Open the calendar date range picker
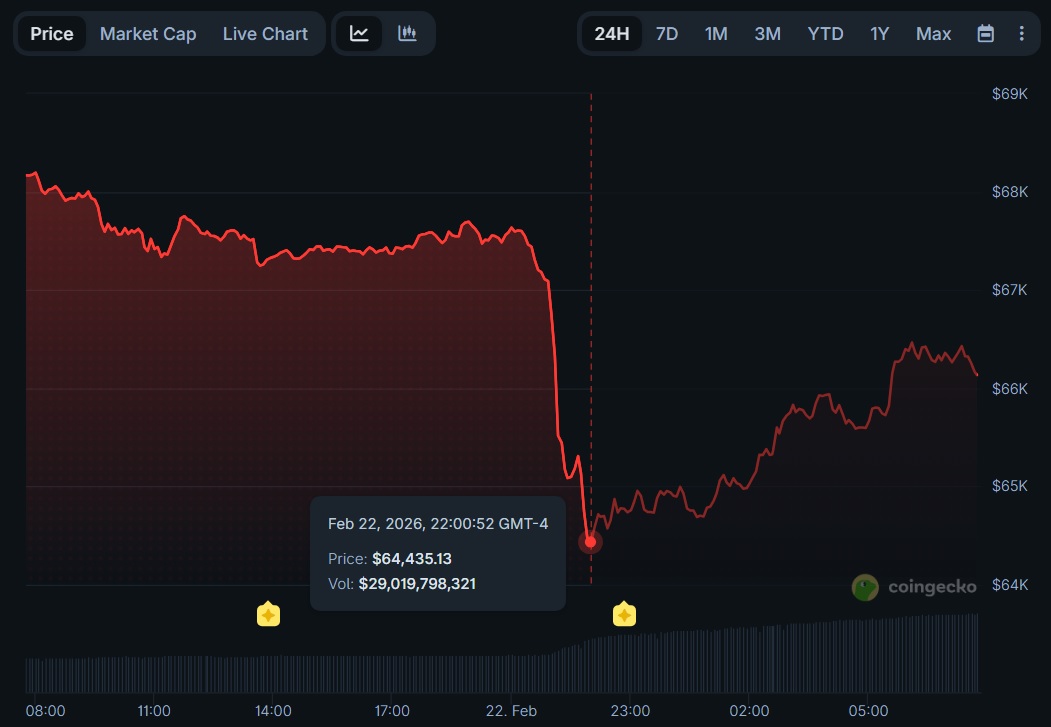 pos(985,33)
